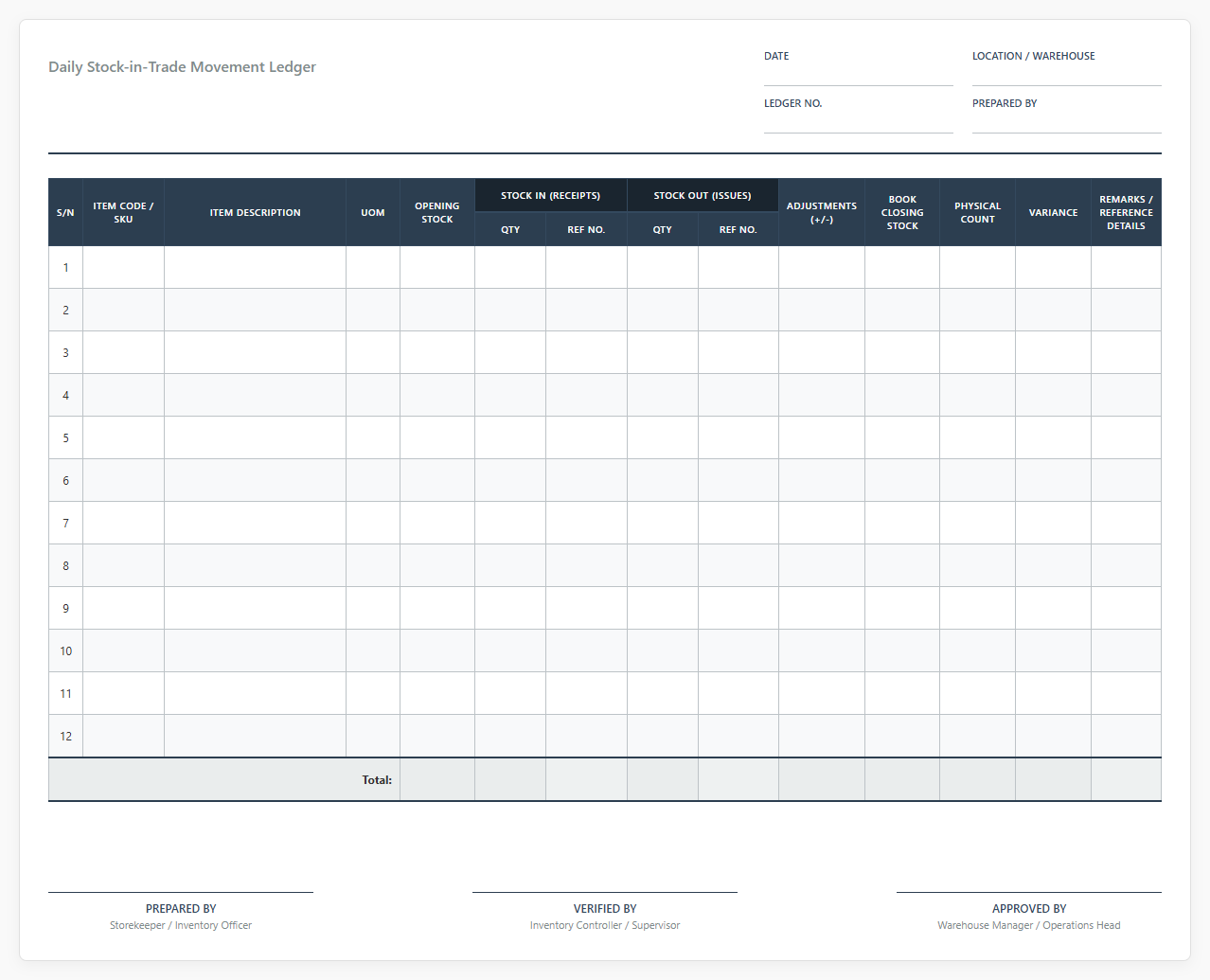Click serial number 5 in the S/N column

65,437
